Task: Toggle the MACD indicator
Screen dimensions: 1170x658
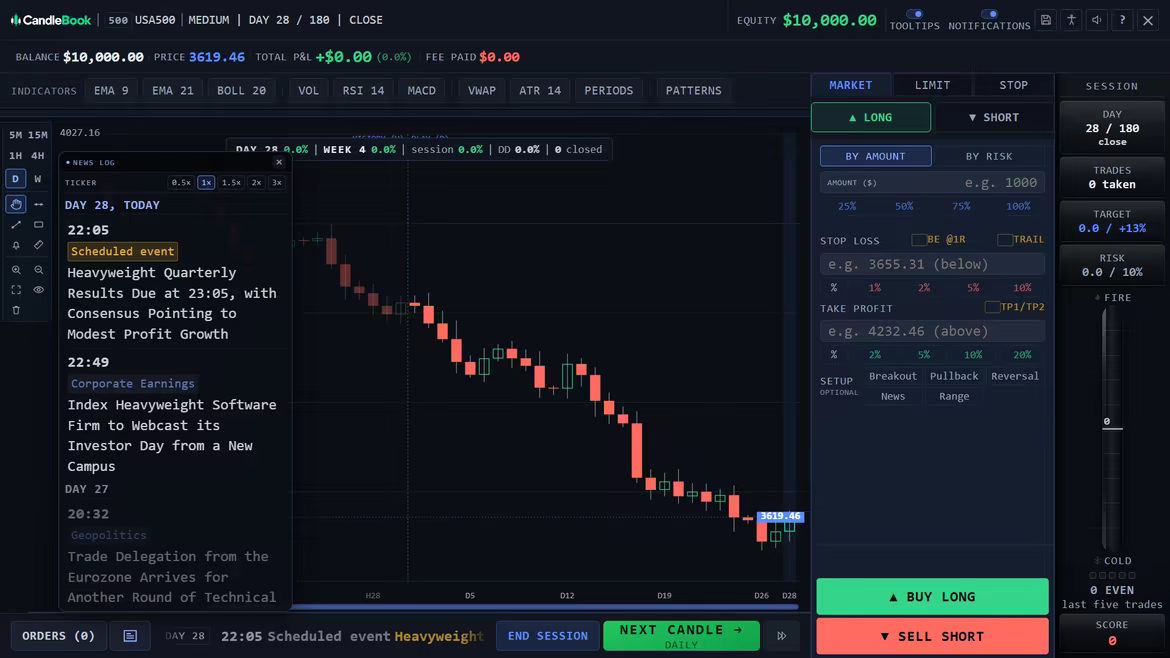Action: 422,90
